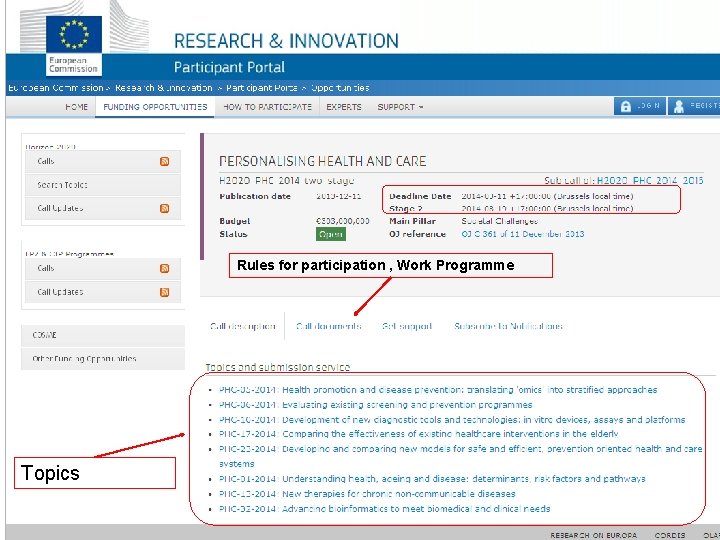Open Horizon 2020 Calls sidebar item
Screen dimensions: 720x540
103,161
